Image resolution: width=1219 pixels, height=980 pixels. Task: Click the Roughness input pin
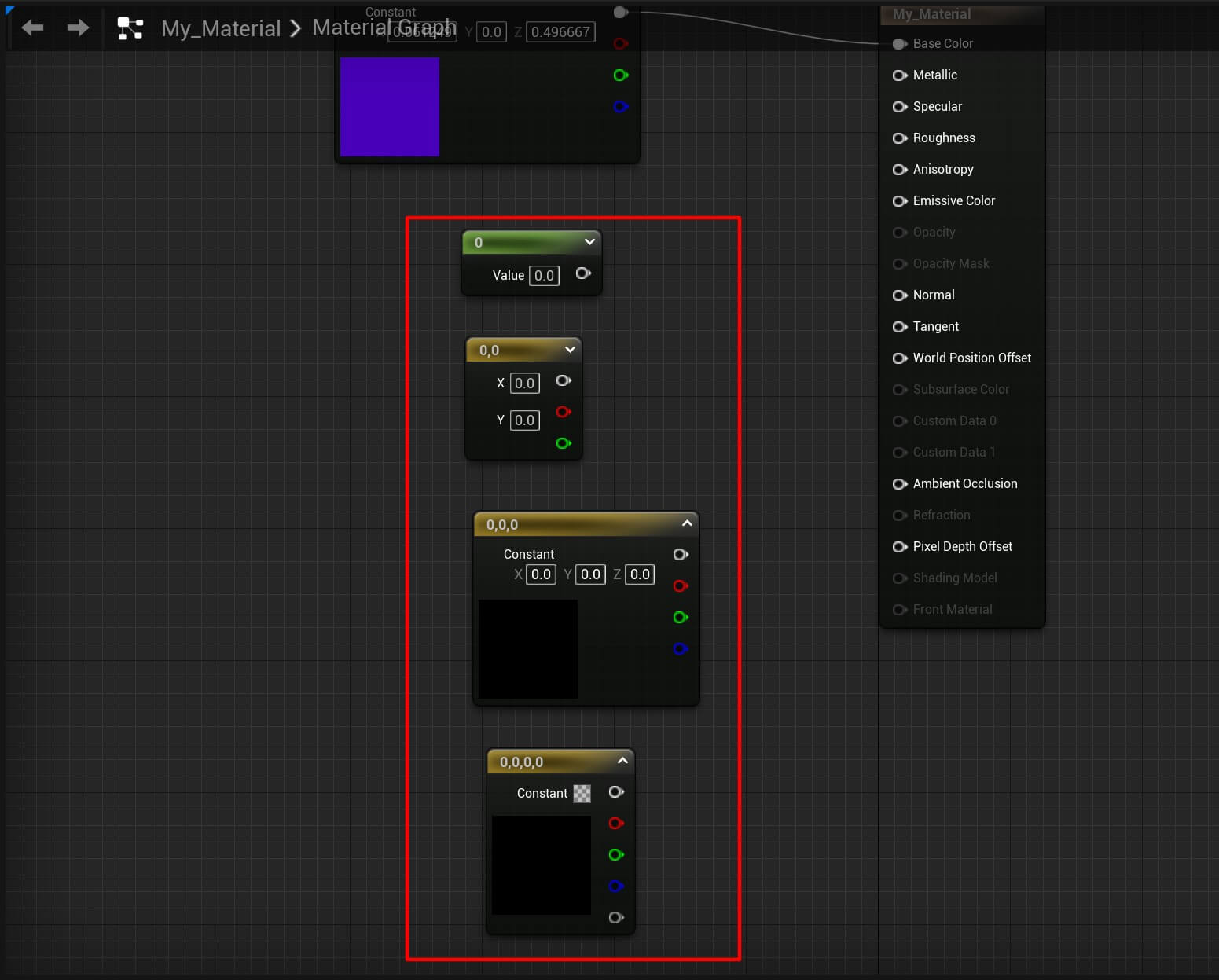900,138
